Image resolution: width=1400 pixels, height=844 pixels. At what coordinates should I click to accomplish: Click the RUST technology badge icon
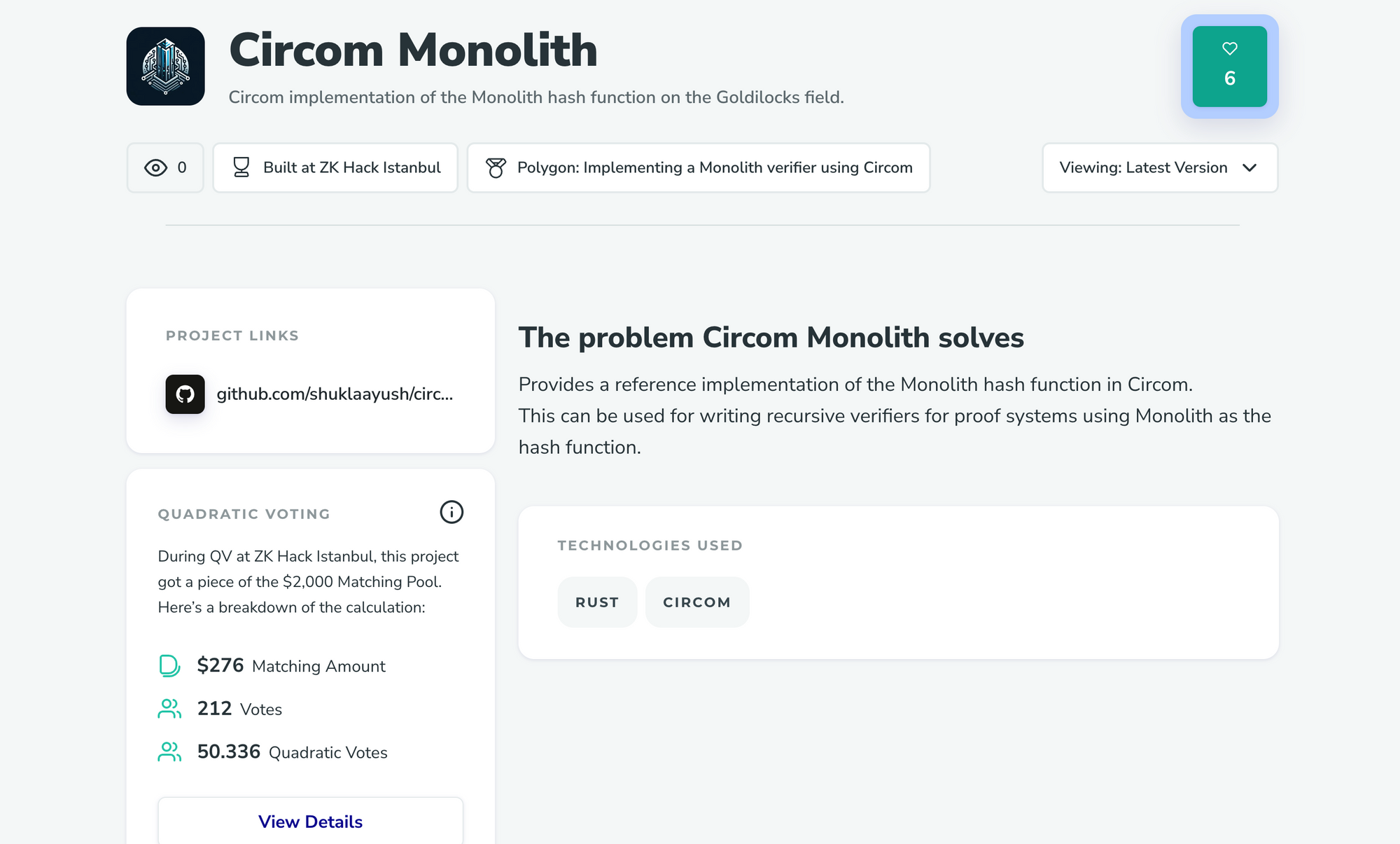coord(596,602)
